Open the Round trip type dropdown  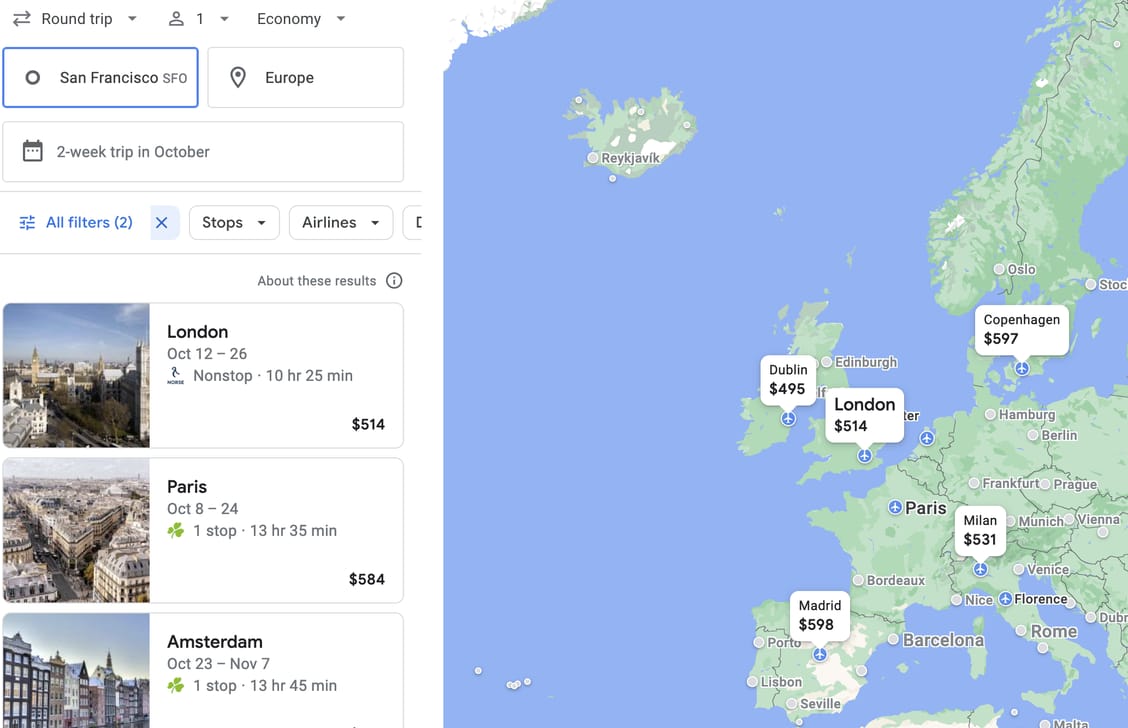click(x=75, y=19)
